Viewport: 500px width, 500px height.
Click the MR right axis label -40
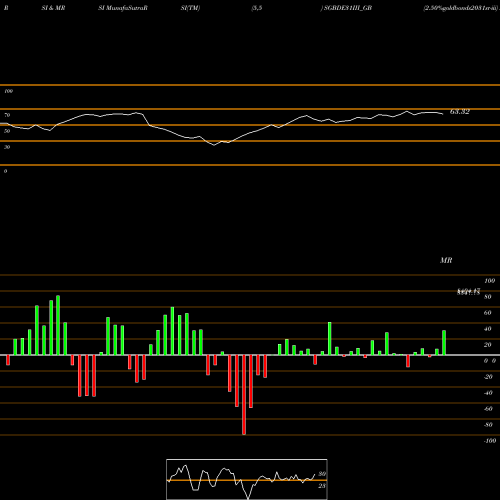click(x=488, y=393)
